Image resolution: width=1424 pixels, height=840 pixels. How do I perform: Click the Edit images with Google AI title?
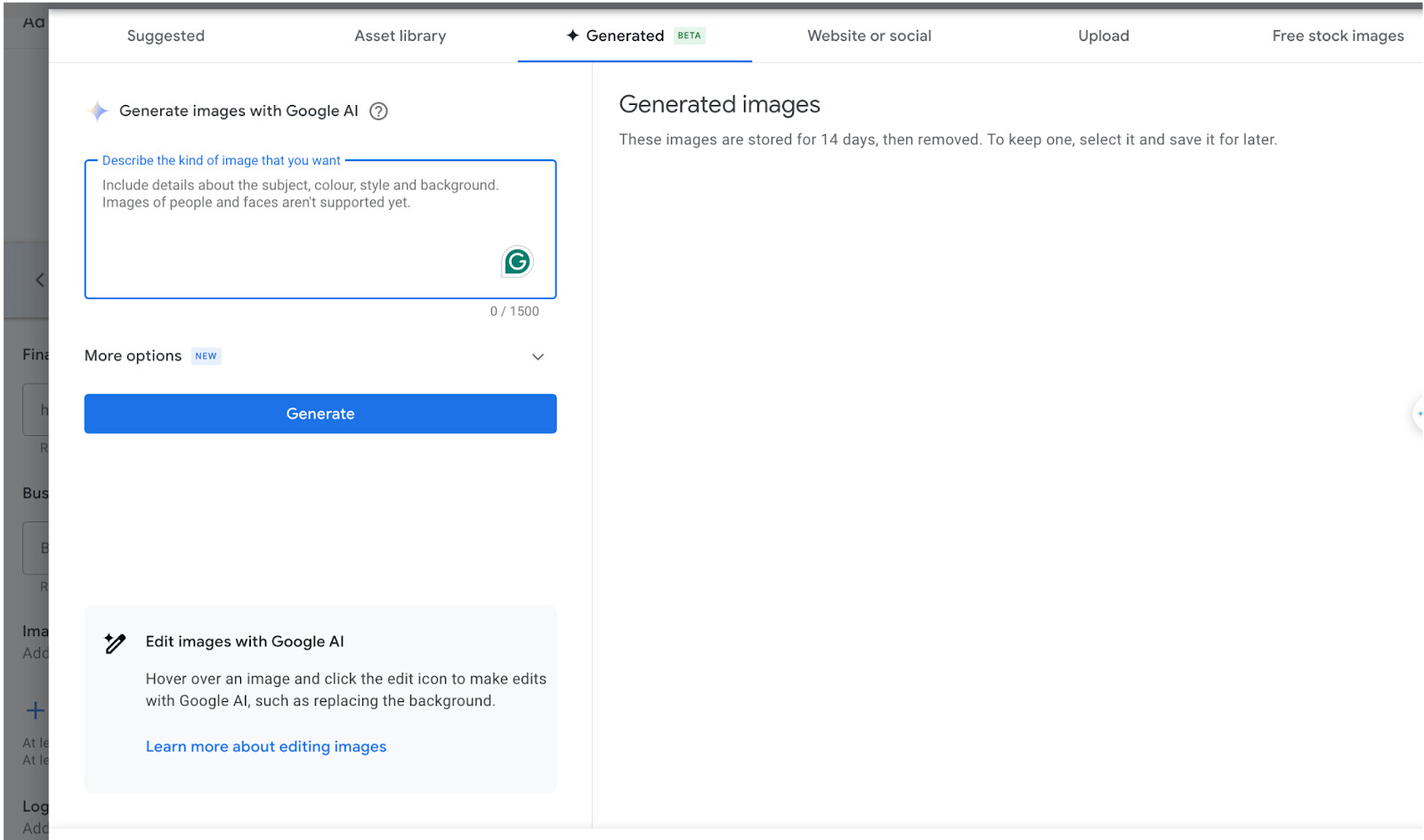click(245, 642)
